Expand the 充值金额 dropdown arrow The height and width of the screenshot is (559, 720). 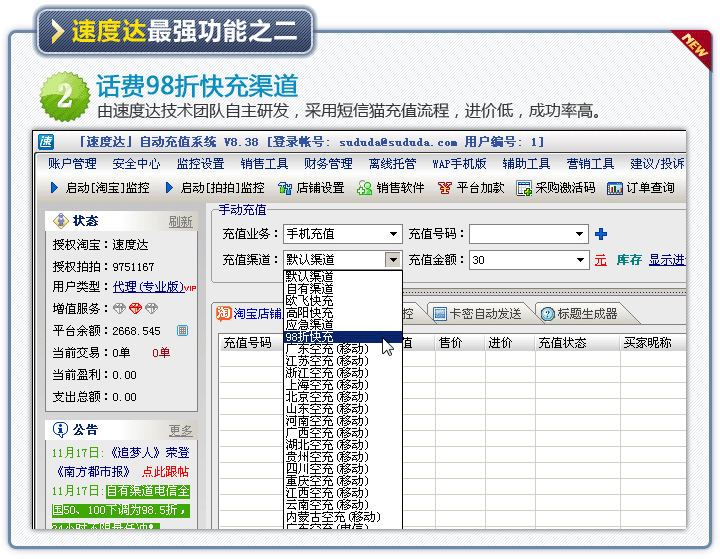(x=580, y=260)
